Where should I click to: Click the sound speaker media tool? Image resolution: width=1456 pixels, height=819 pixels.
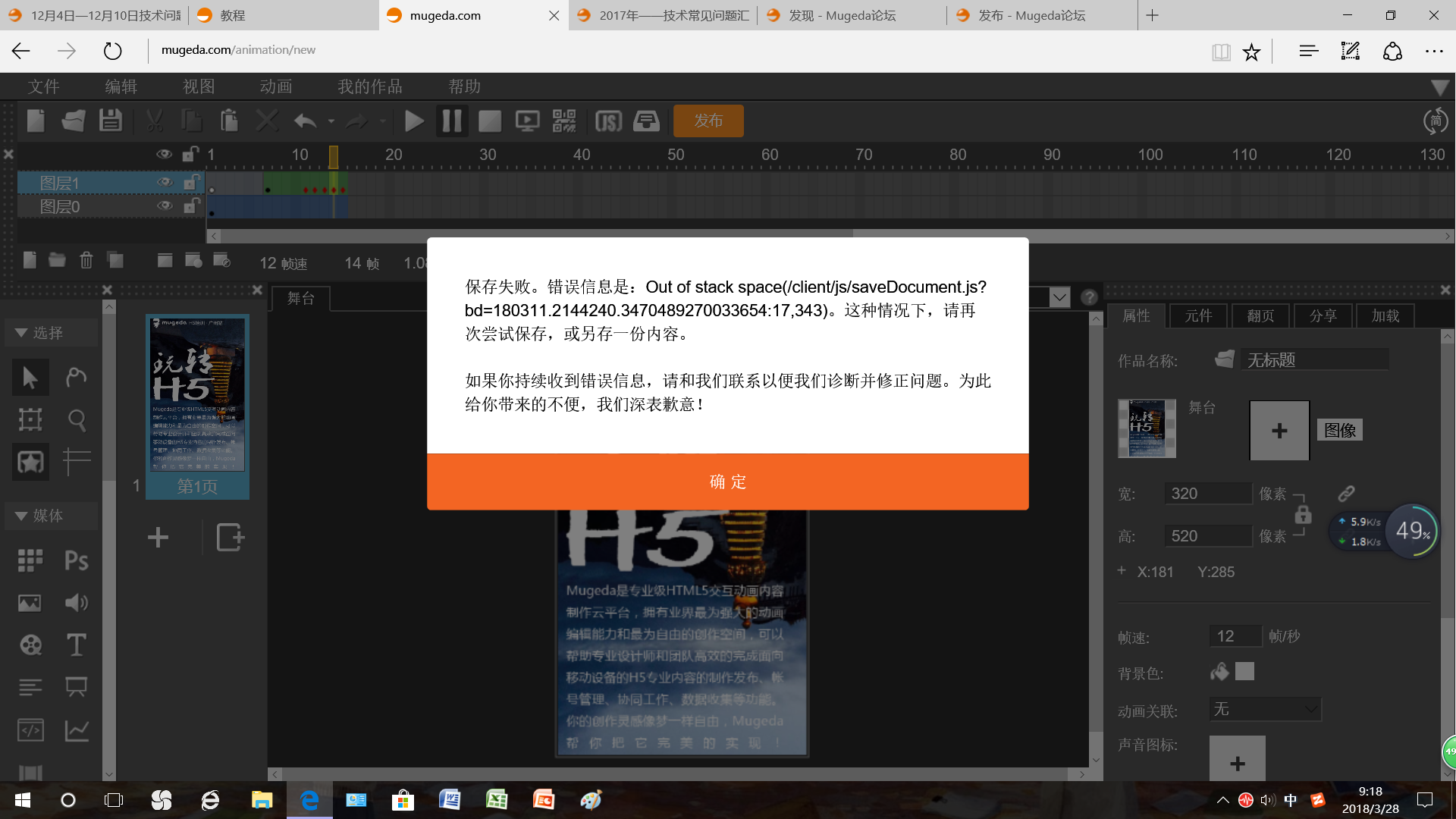click(x=76, y=603)
